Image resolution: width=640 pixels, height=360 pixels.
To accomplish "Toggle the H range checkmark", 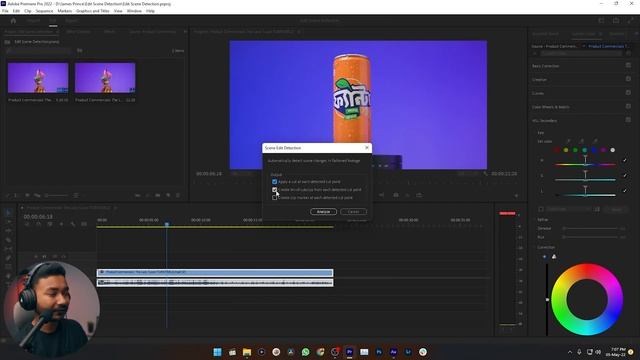I will [x=624, y=160].
